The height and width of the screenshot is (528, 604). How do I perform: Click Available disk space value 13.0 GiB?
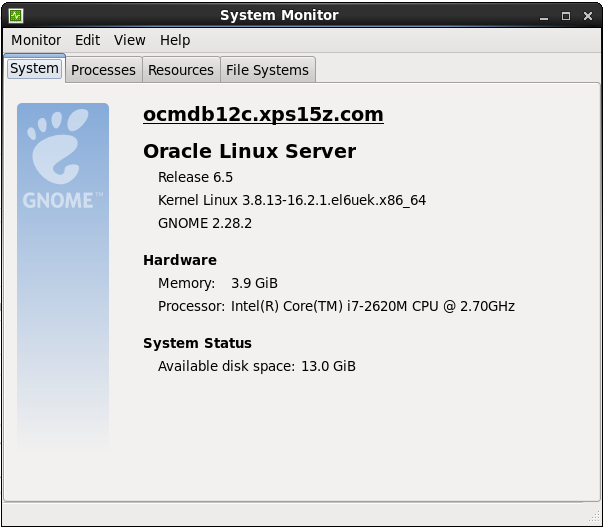[x=328, y=366]
